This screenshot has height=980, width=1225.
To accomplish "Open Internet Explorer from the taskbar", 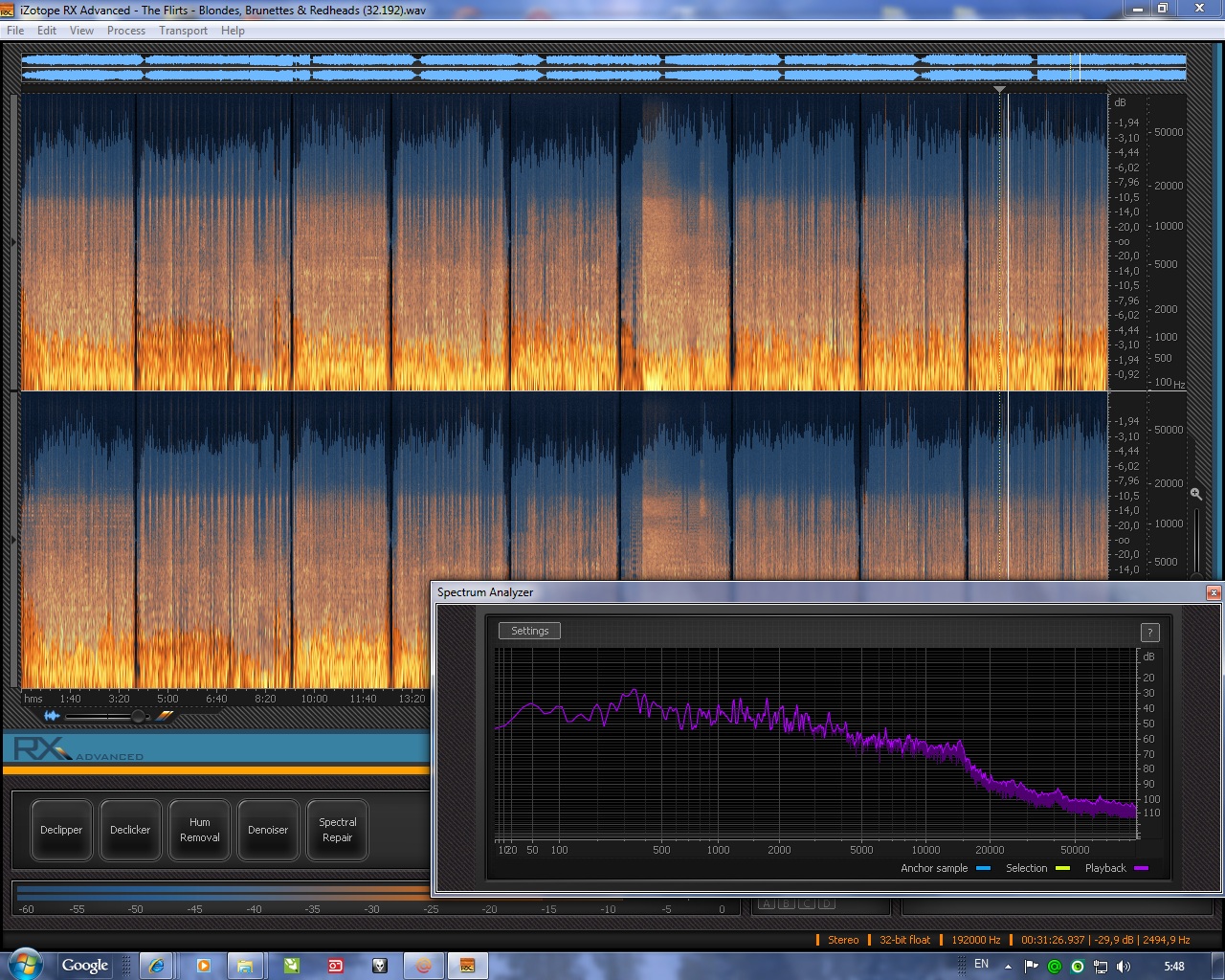I will (157, 966).
